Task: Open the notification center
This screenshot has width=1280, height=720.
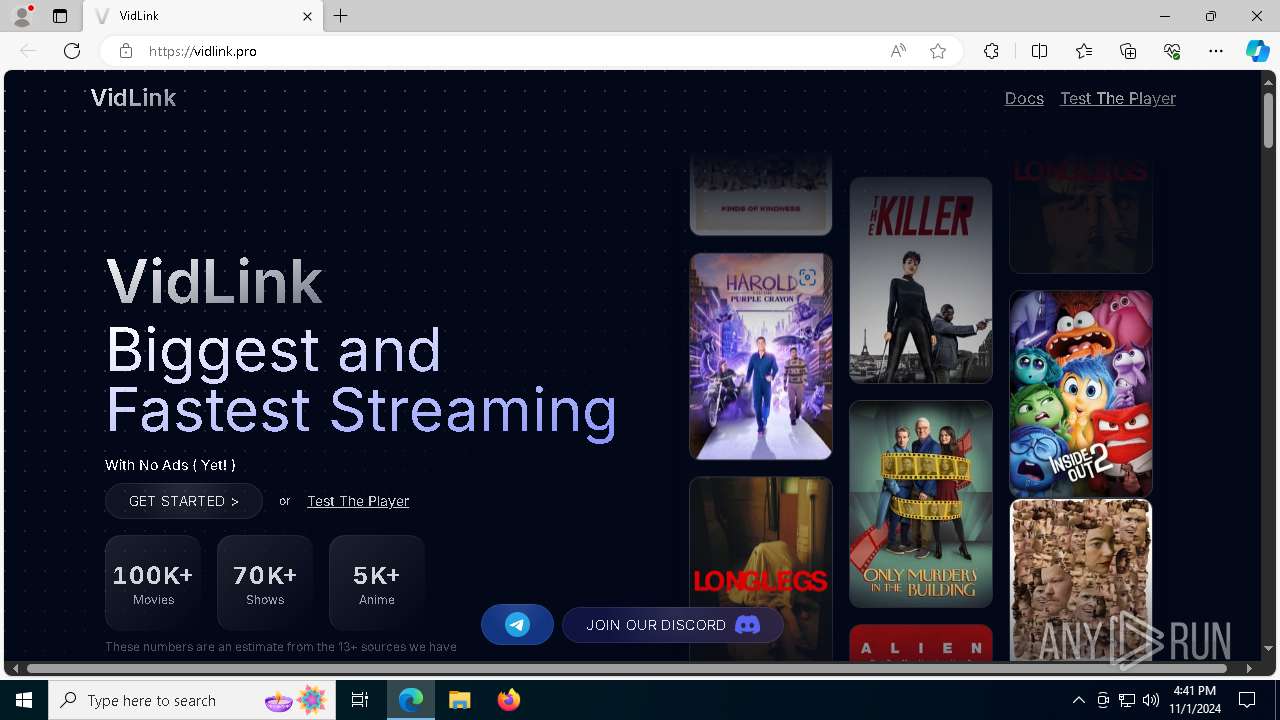Action: click(x=1248, y=700)
